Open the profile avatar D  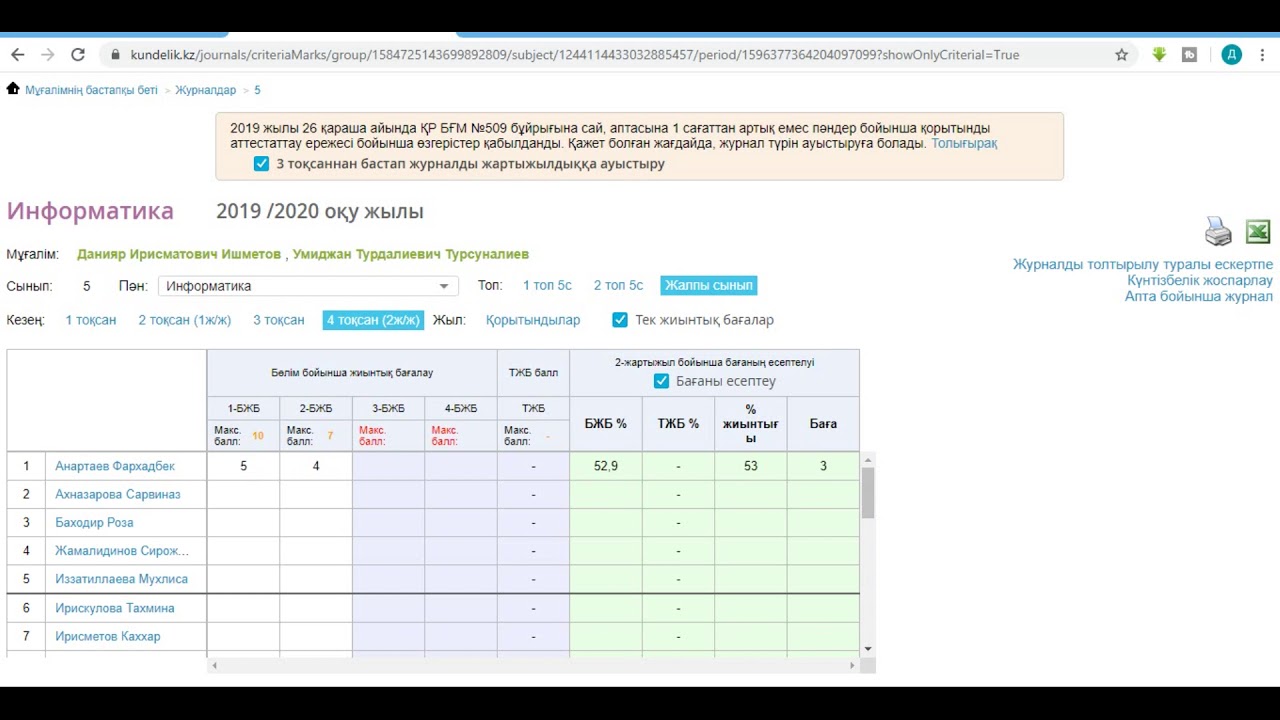(x=1232, y=55)
